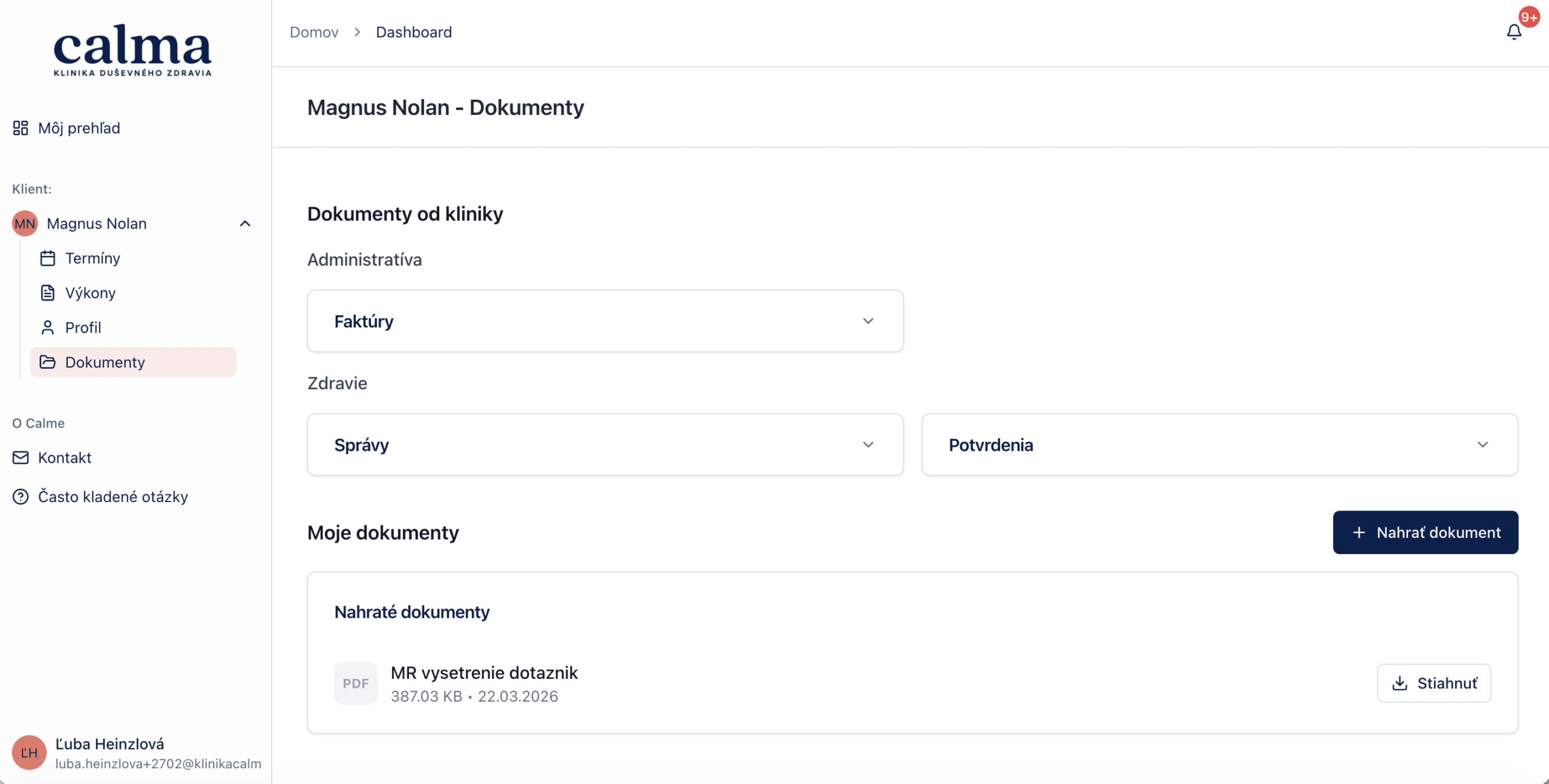The width and height of the screenshot is (1549, 784).
Task: Open the Ľuba Heinzlová user account
Action: point(110,752)
